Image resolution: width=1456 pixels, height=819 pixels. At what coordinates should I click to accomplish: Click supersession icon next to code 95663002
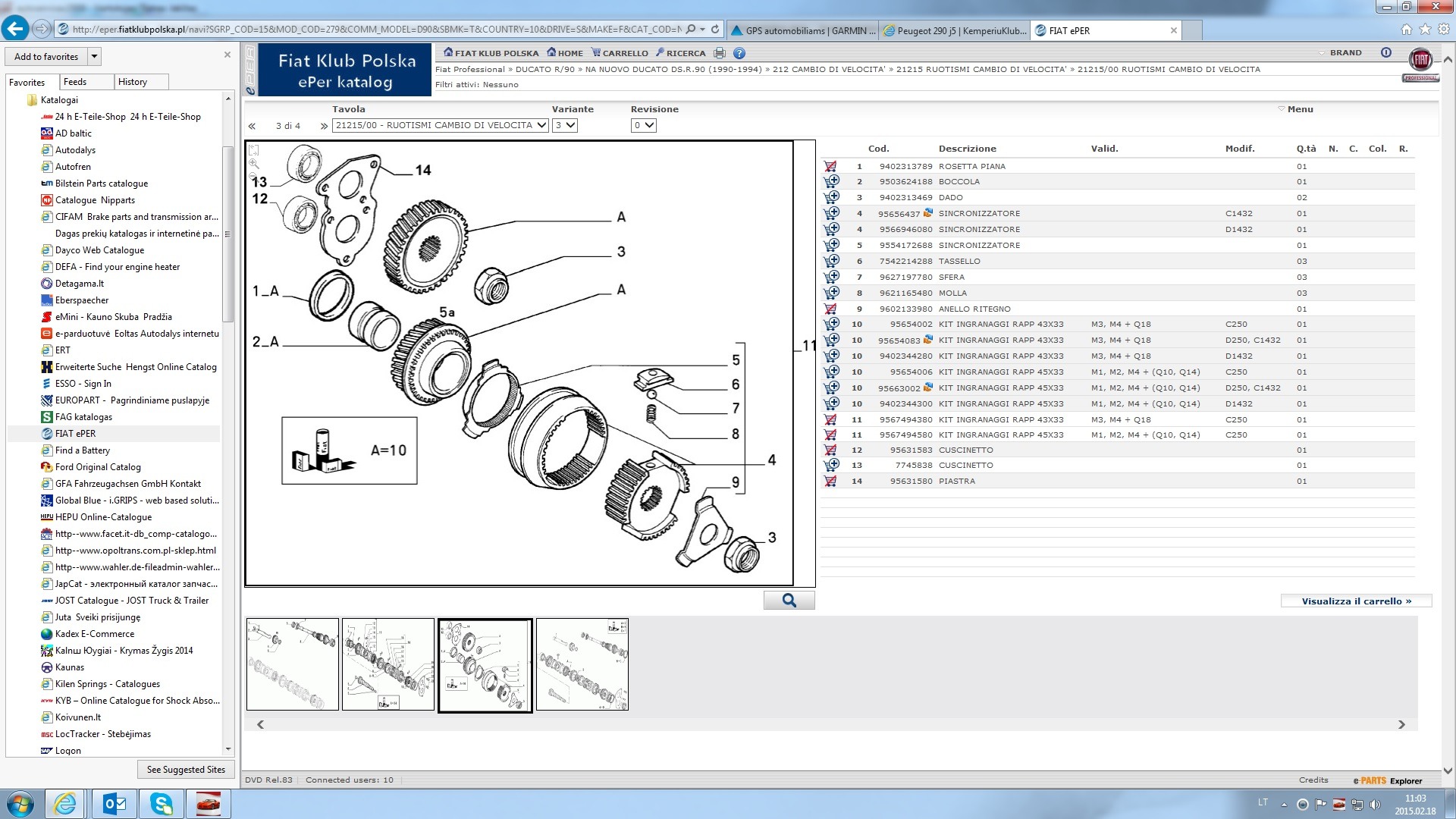coord(927,388)
